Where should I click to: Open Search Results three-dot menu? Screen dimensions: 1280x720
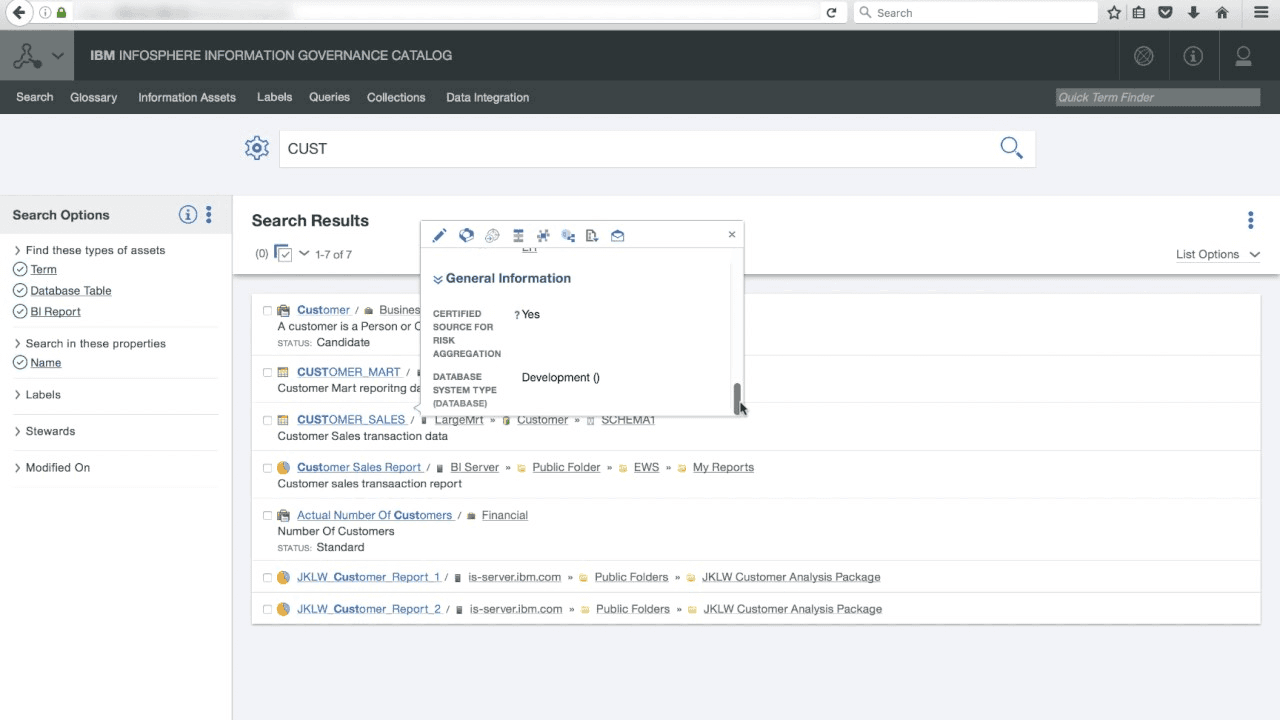tap(1250, 220)
